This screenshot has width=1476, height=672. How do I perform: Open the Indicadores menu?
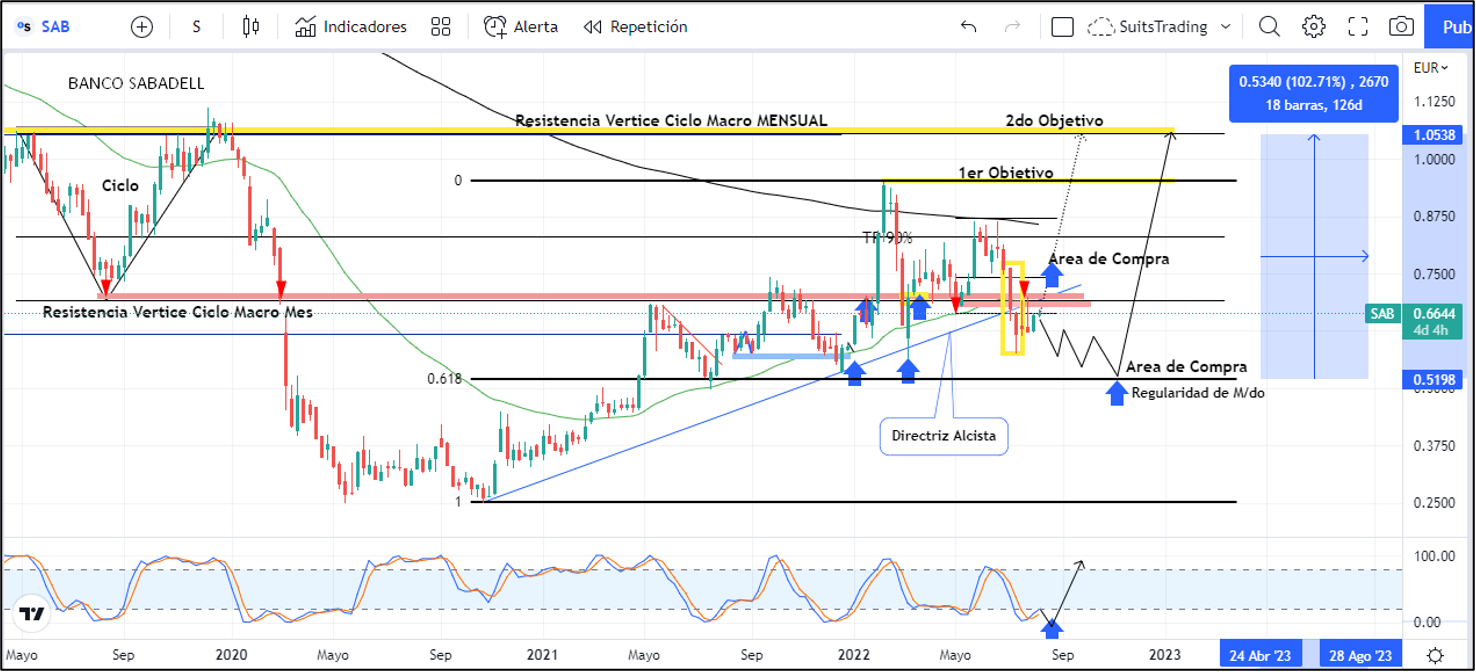[351, 27]
